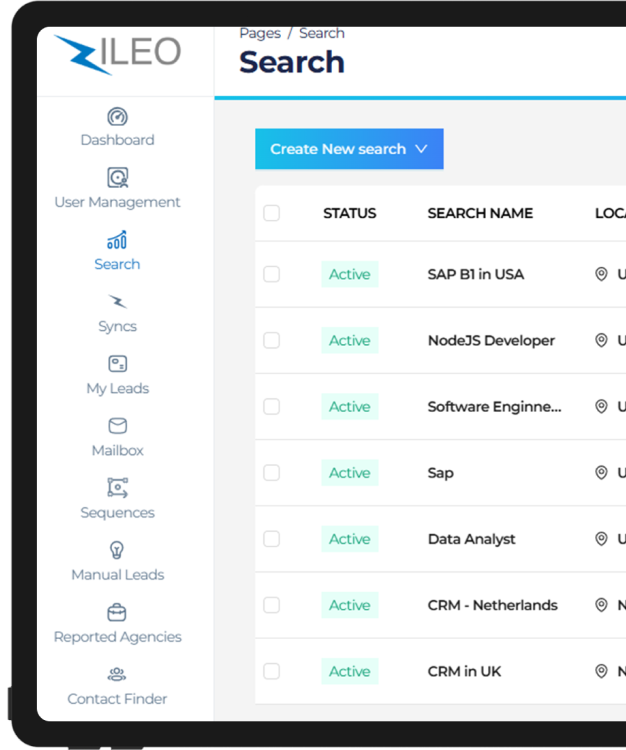Open the Reported Agencies briefcase icon
The height and width of the screenshot is (750, 626).
click(x=117, y=612)
